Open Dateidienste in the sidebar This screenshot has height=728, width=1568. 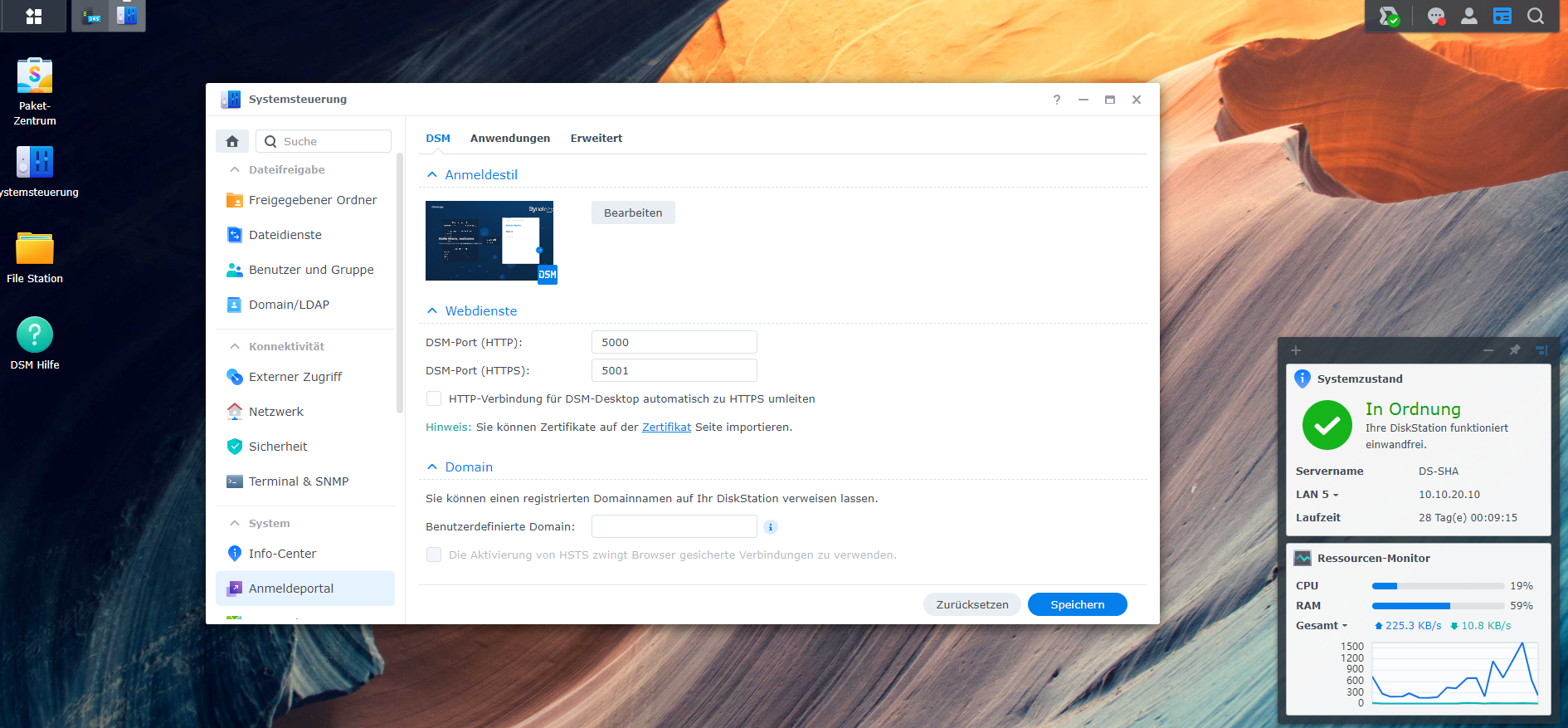click(x=305, y=235)
